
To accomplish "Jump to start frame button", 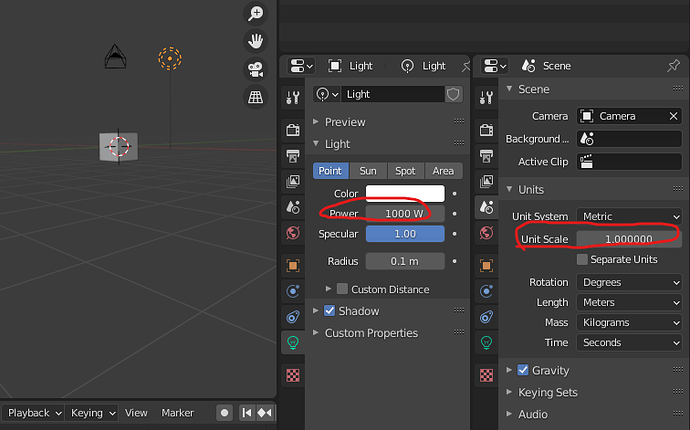I will pos(247,413).
